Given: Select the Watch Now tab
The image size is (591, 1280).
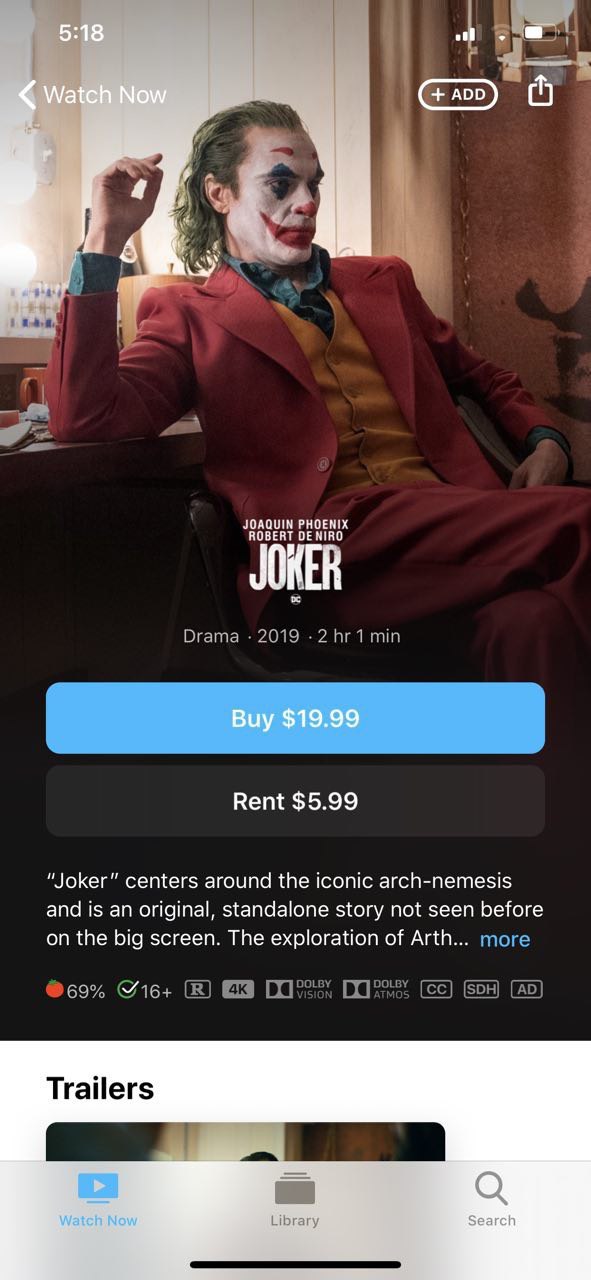Looking at the screenshot, I should point(98,1200).
